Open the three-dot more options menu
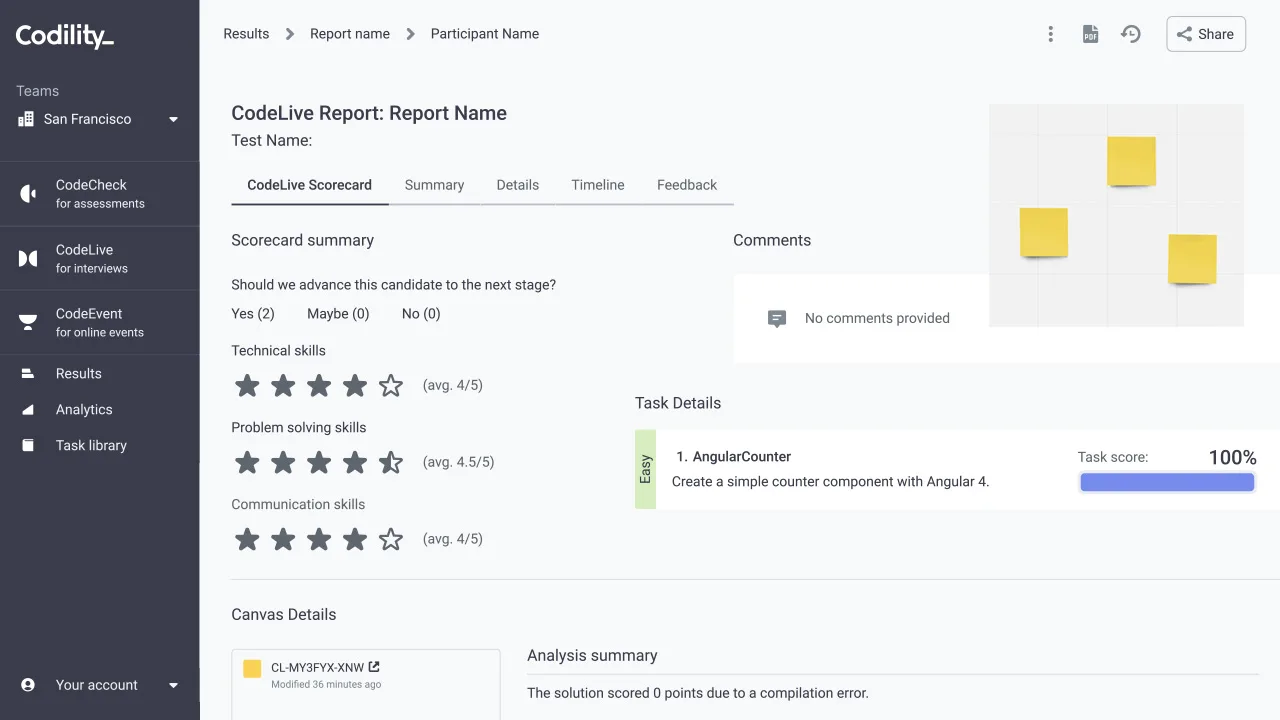The width and height of the screenshot is (1280, 720). pyautogui.click(x=1050, y=34)
